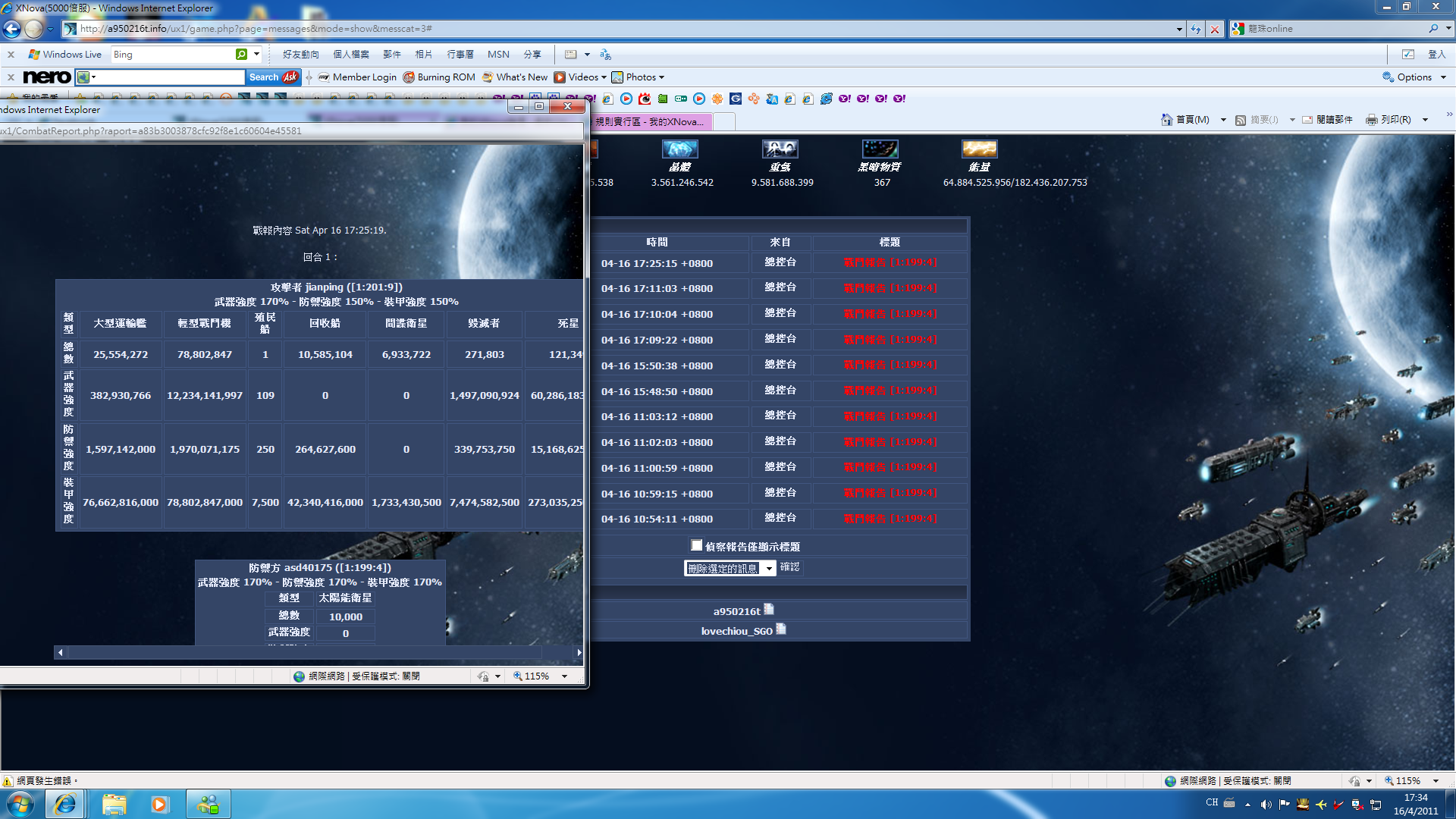
Task: Click the 黑暗物質 dark matter resource icon
Action: (880, 149)
